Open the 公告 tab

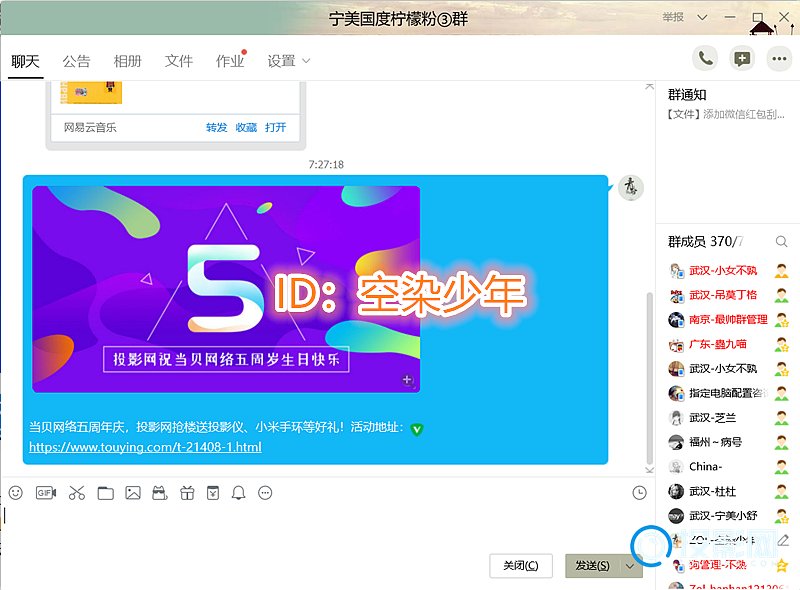pos(77,61)
